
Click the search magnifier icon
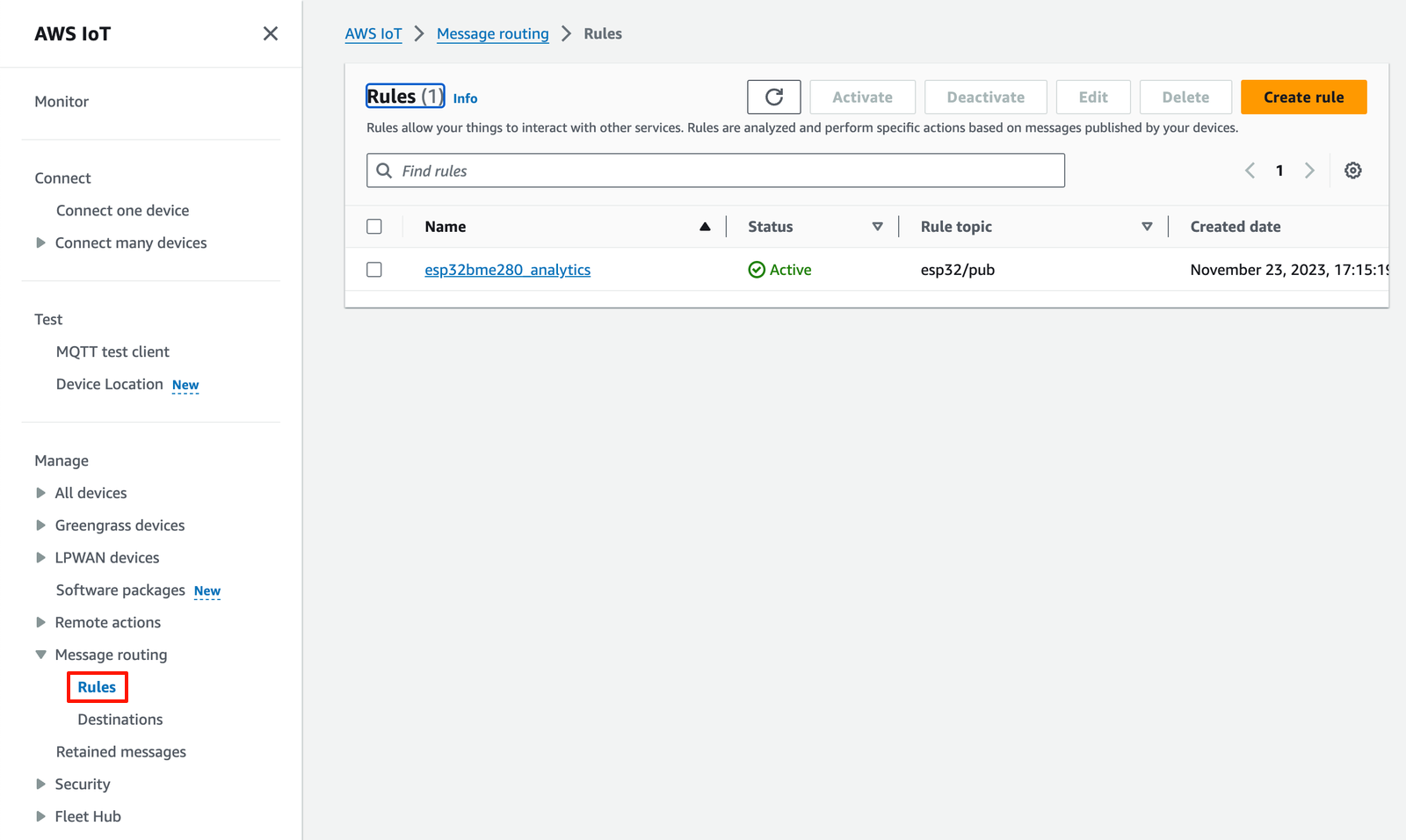[x=384, y=170]
